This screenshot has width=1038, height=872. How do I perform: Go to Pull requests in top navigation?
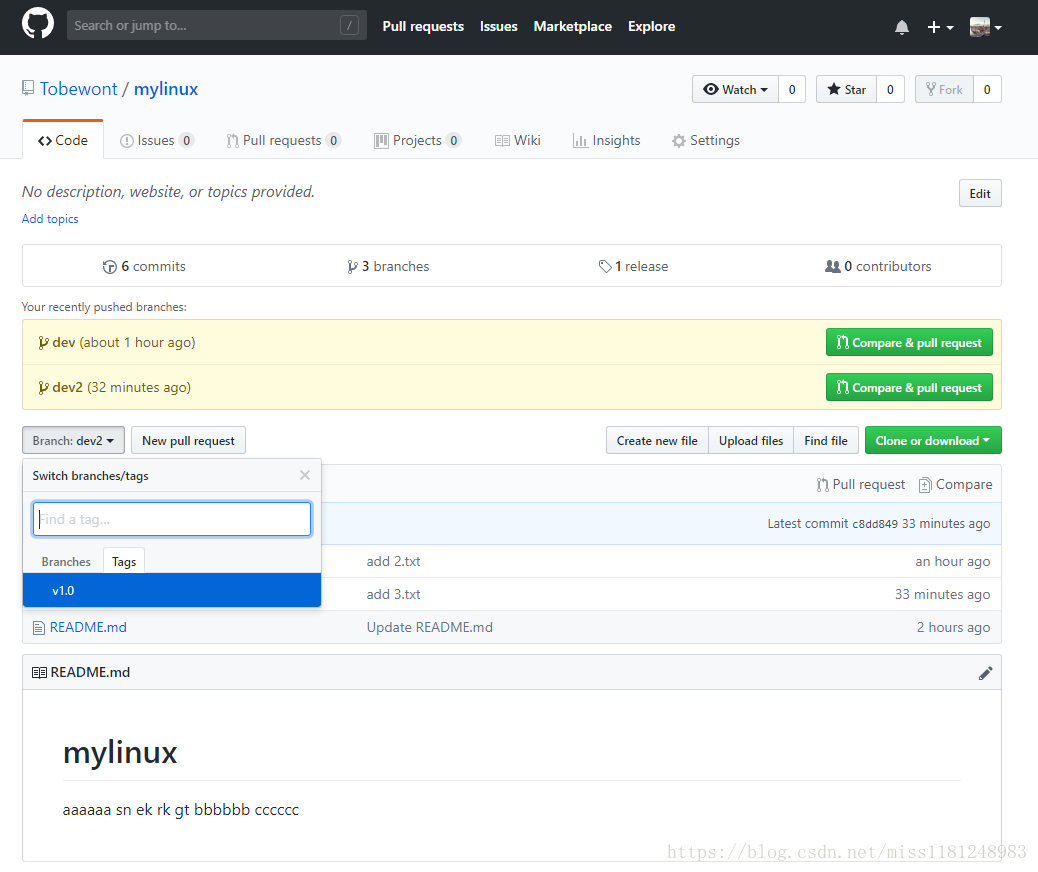pos(423,26)
